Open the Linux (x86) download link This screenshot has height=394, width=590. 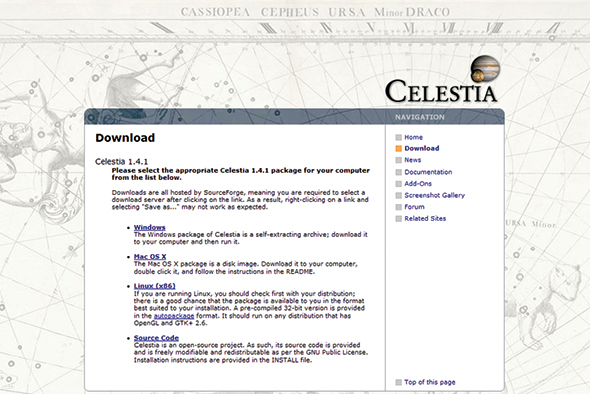154,286
